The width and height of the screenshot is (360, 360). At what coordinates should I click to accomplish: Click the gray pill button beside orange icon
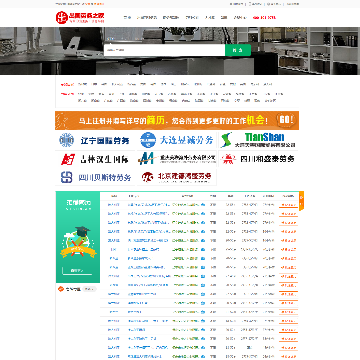tap(89, 289)
